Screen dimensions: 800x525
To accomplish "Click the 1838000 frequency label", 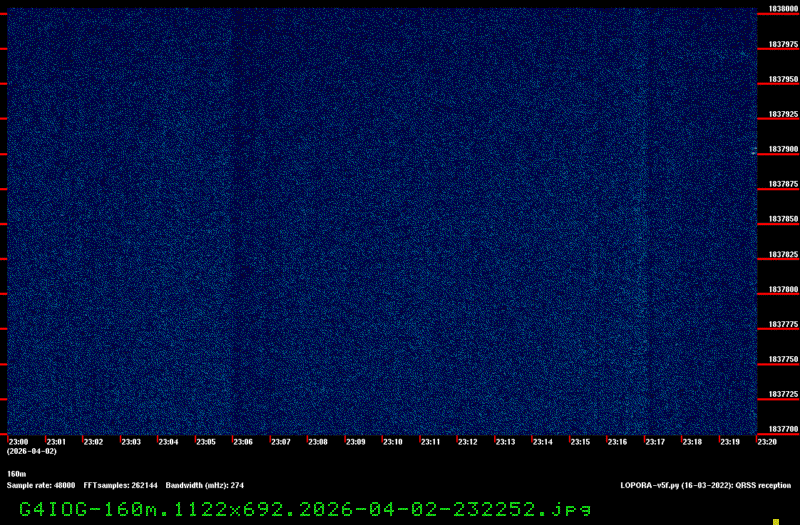I will pyautogui.click(x=783, y=9).
